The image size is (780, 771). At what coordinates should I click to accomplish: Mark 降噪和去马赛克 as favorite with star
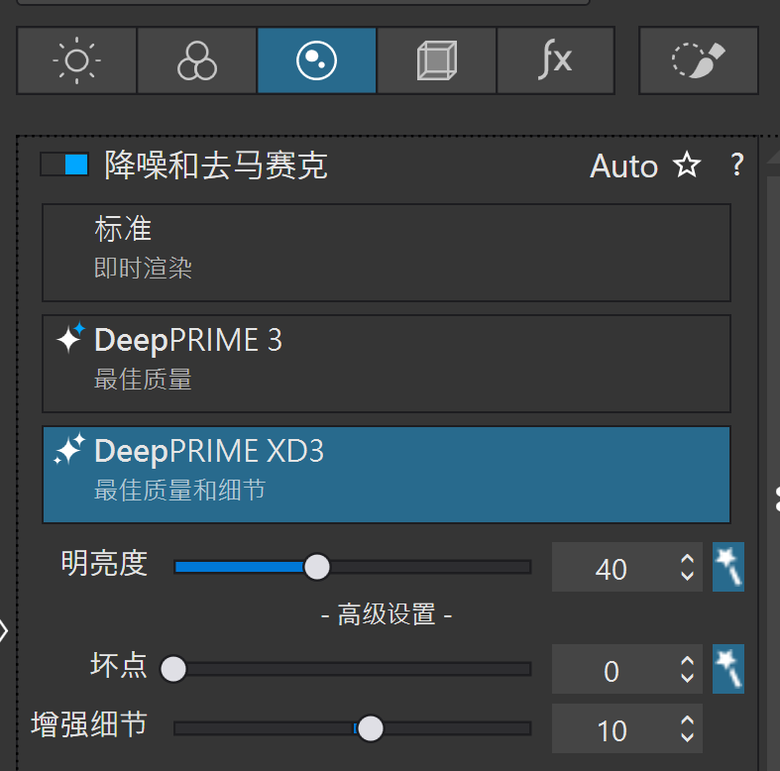click(687, 165)
